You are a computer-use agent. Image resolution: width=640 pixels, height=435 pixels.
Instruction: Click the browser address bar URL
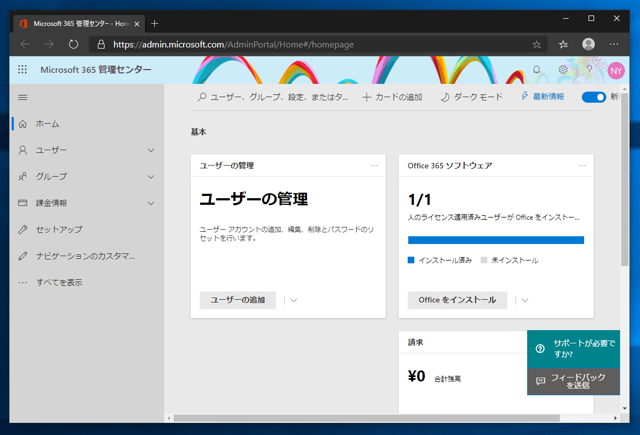(233, 44)
